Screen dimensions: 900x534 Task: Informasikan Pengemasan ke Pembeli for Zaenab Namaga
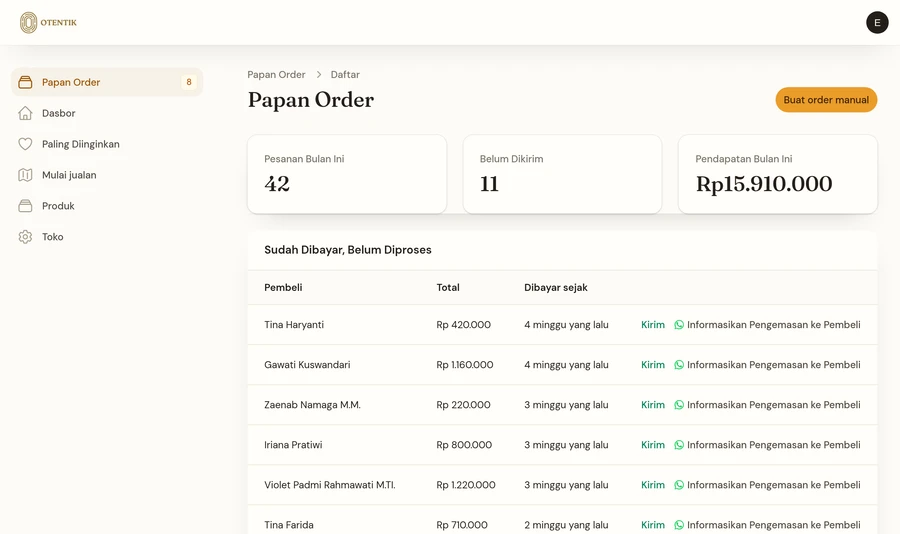(767, 405)
